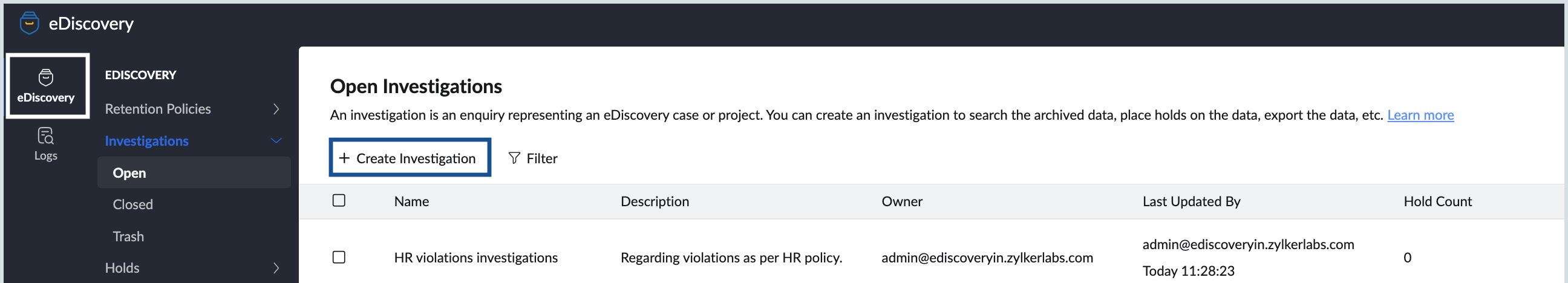The height and width of the screenshot is (283, 1568).
Task: Select the Open investigations menu item
Action: pyautogui.click(x=129, y=173)
